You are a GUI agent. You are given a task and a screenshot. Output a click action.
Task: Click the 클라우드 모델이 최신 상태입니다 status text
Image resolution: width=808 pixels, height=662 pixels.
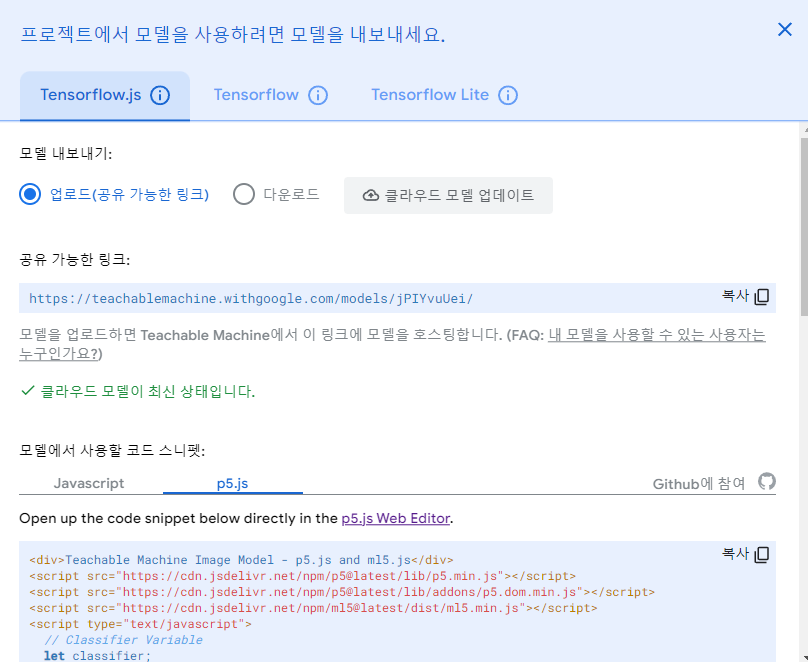point(147,392)
